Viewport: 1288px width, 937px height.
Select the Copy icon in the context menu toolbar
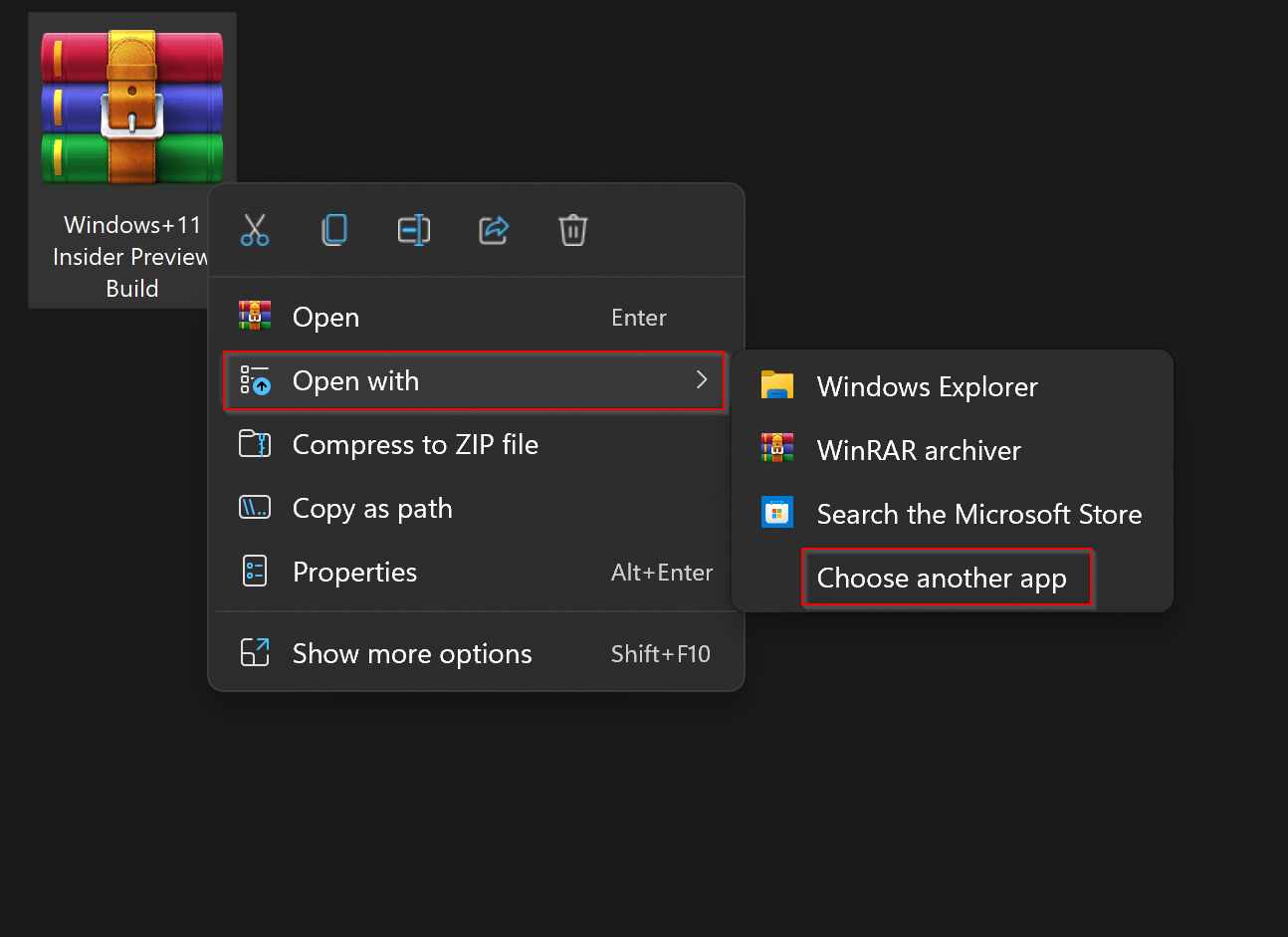click(x=334, y=230)
